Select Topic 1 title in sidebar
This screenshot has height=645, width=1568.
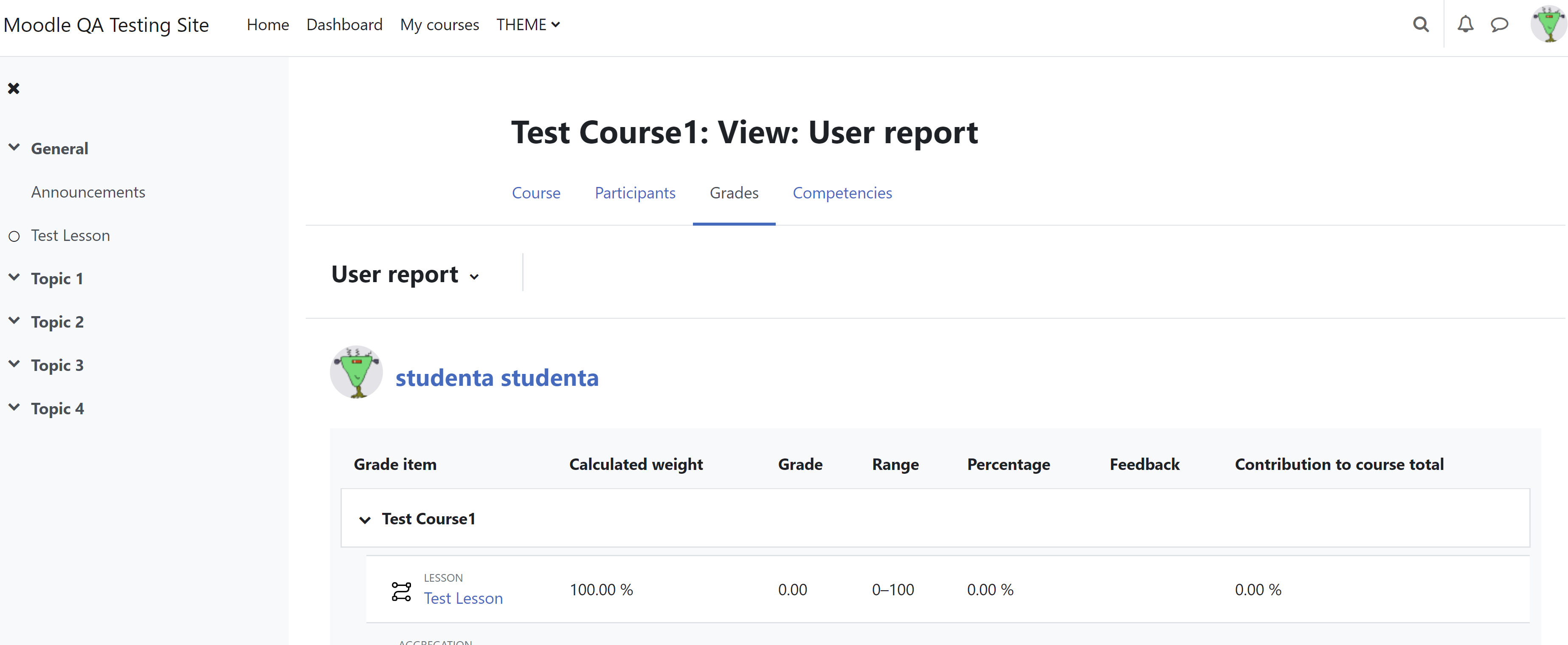56,279
